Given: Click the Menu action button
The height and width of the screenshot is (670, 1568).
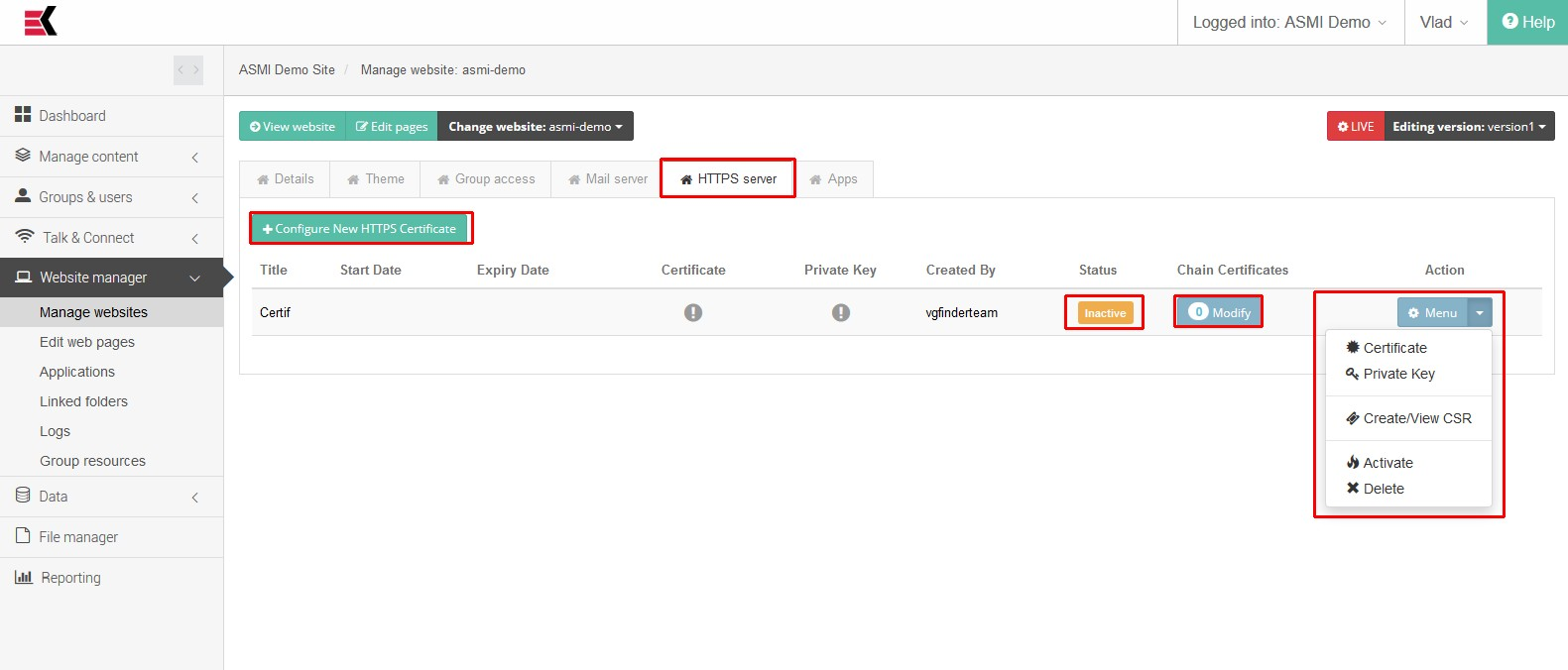Looking at the screenshot, I should (1432, 312).
